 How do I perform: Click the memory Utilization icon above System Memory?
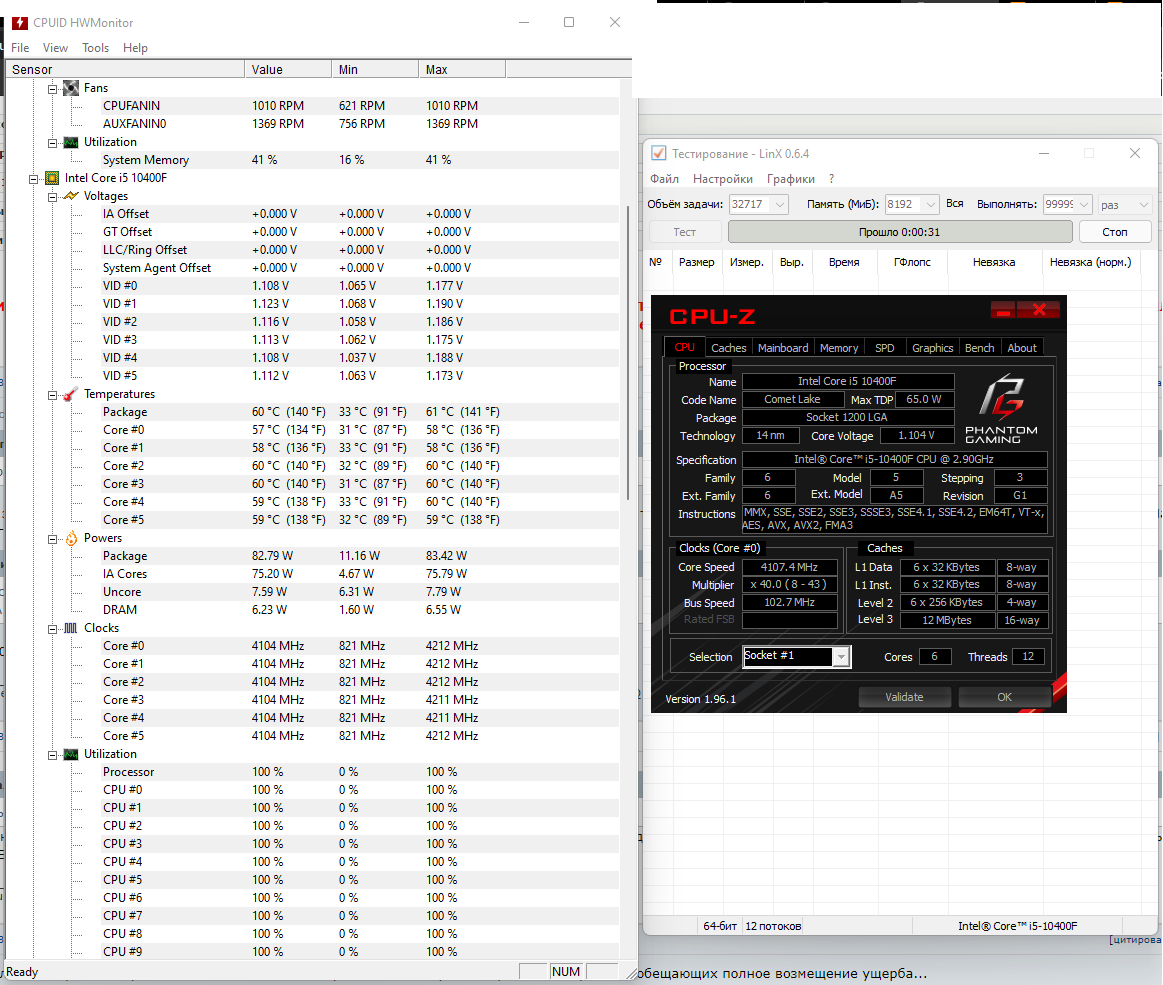pos(71,142)
